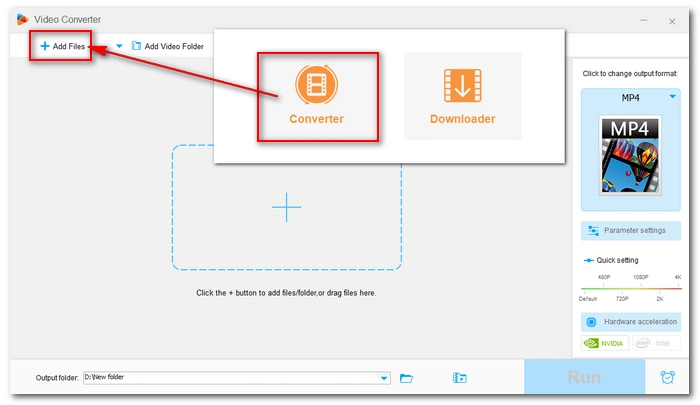
Task: Open the Converter module
Action: click(317, 97)
